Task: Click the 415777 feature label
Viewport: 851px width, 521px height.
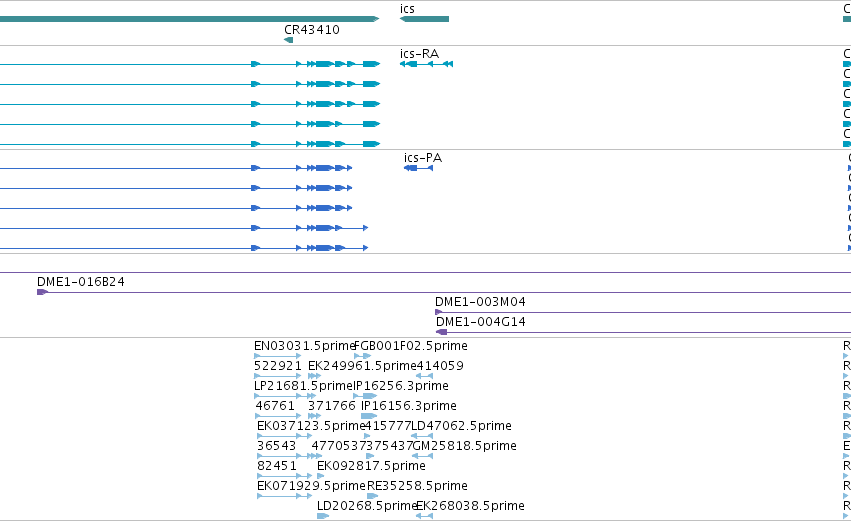Action: (388, 426)
